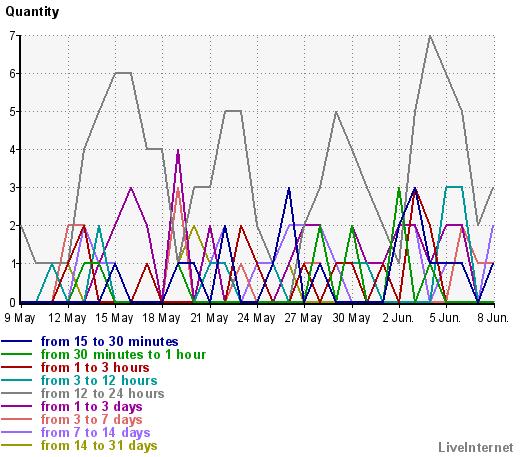This screenshot has width=520, height=457.
Task: Click the LiveInternet watermark text
Action: click(x=476, y=447)
